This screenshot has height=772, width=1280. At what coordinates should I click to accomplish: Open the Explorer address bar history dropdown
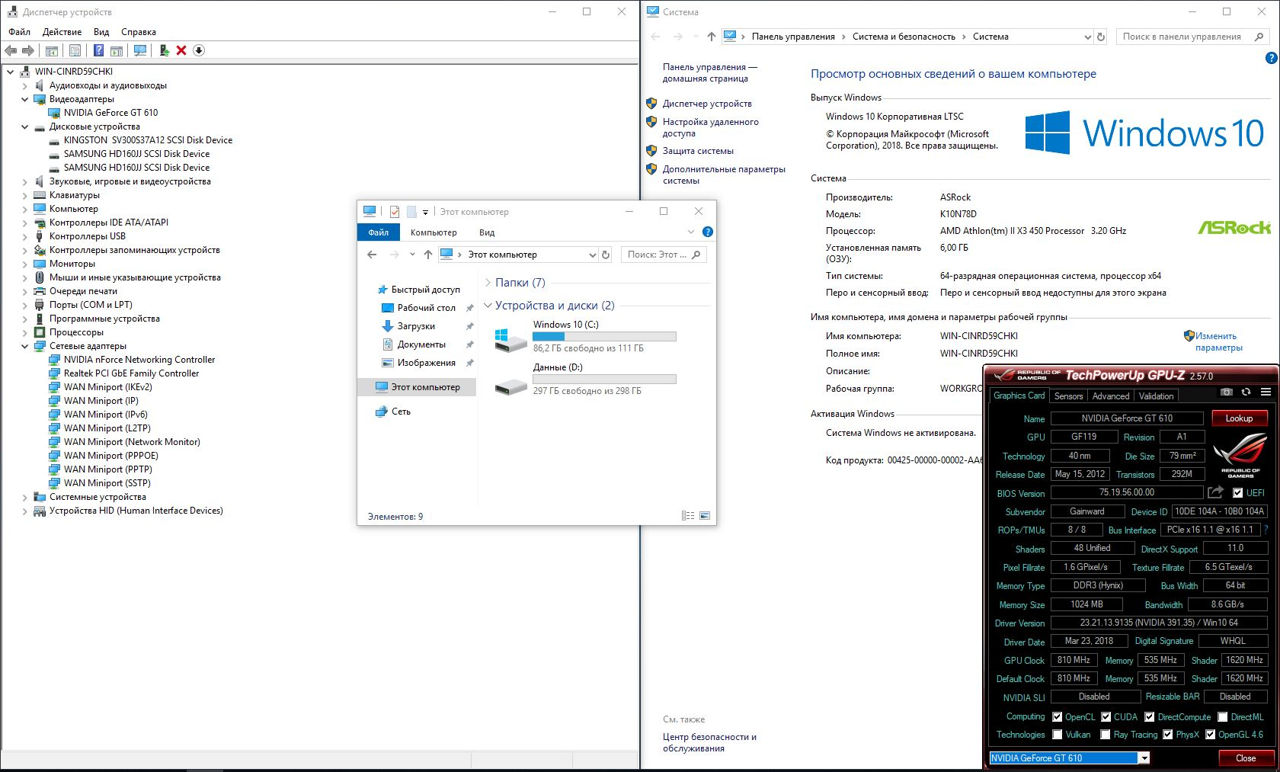coord(592,254)
